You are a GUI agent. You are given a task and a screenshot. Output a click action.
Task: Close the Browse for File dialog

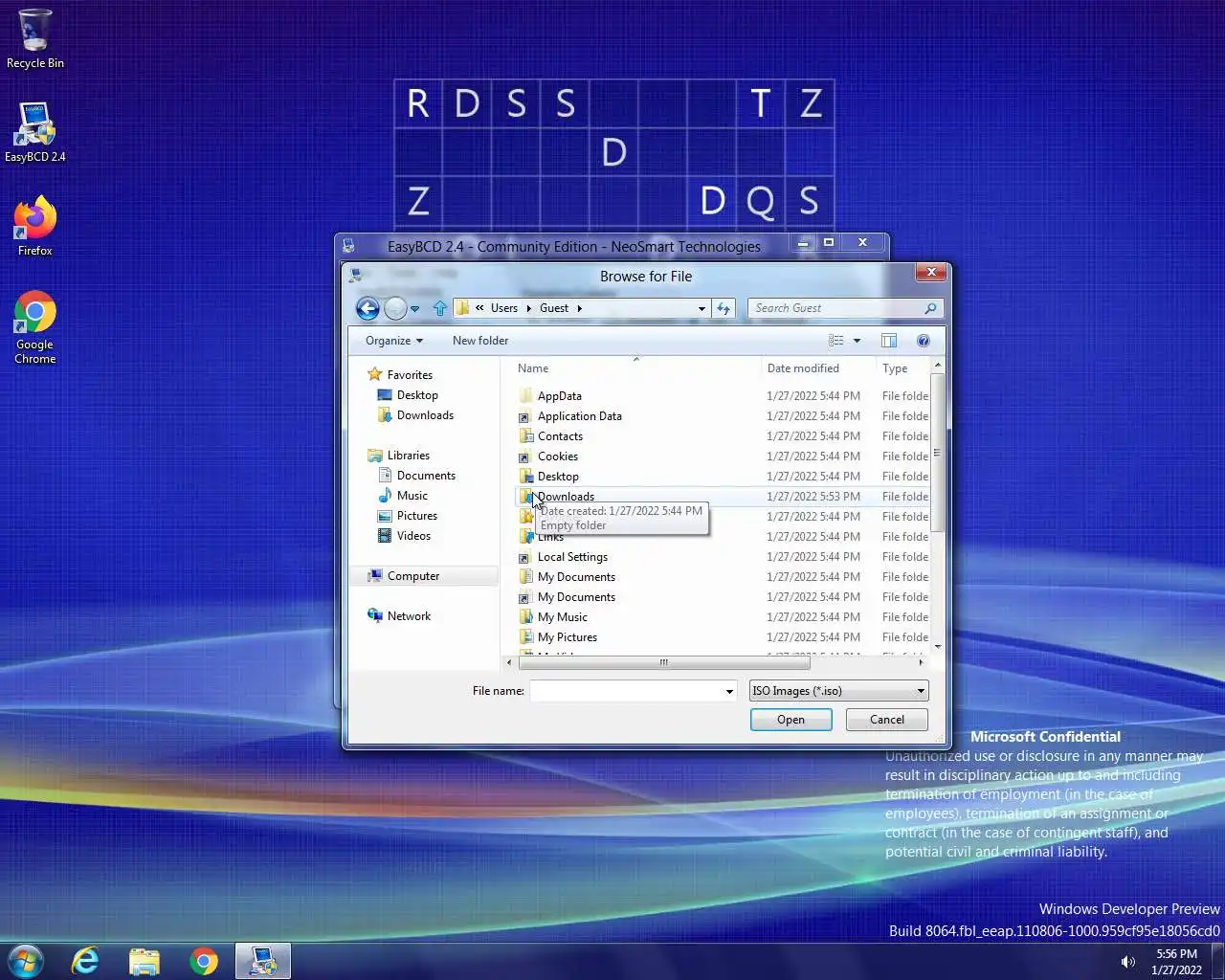[x=930, y=274]
